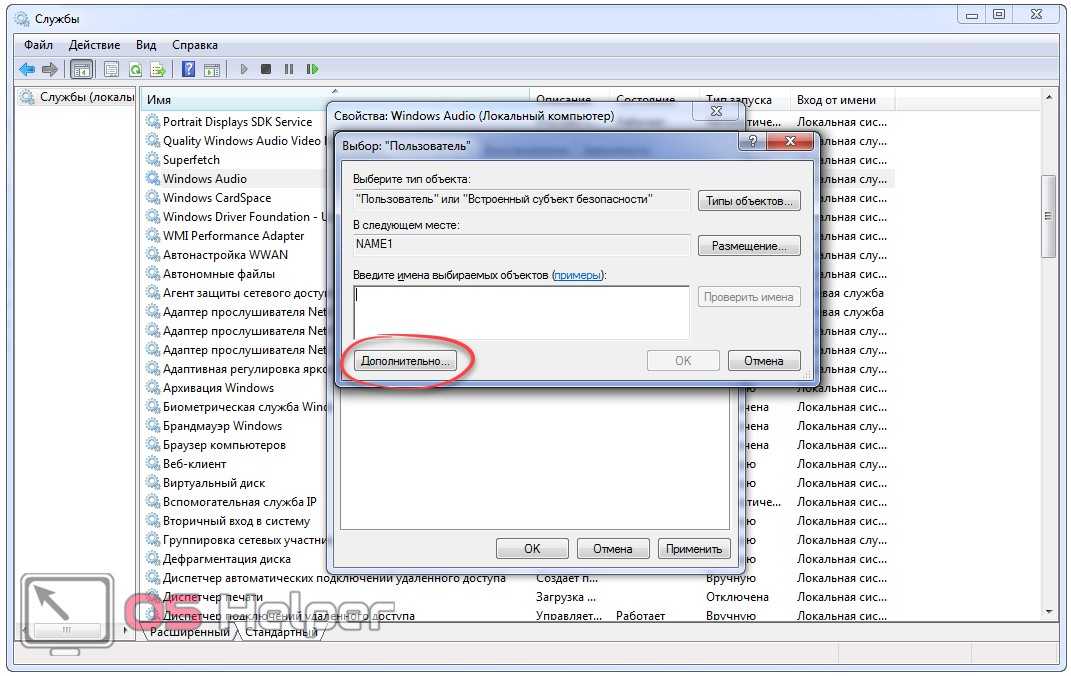Click the help question-mark of the Выбор dialog
Image resolution: width=1071 pixels, height=676 pixels.
[753, 141]
